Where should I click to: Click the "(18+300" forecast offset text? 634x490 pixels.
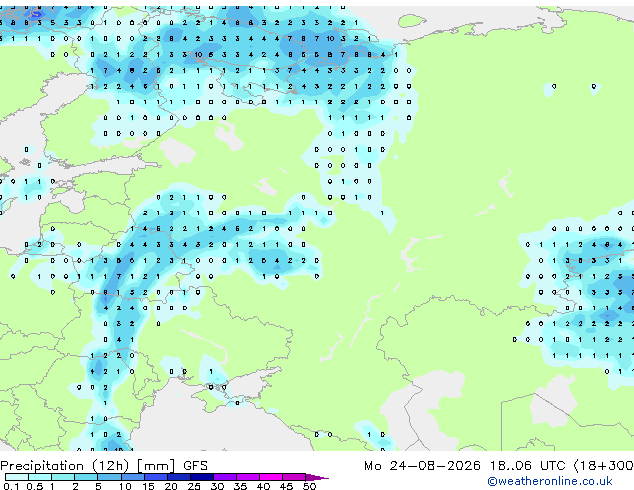click(604, 466)
